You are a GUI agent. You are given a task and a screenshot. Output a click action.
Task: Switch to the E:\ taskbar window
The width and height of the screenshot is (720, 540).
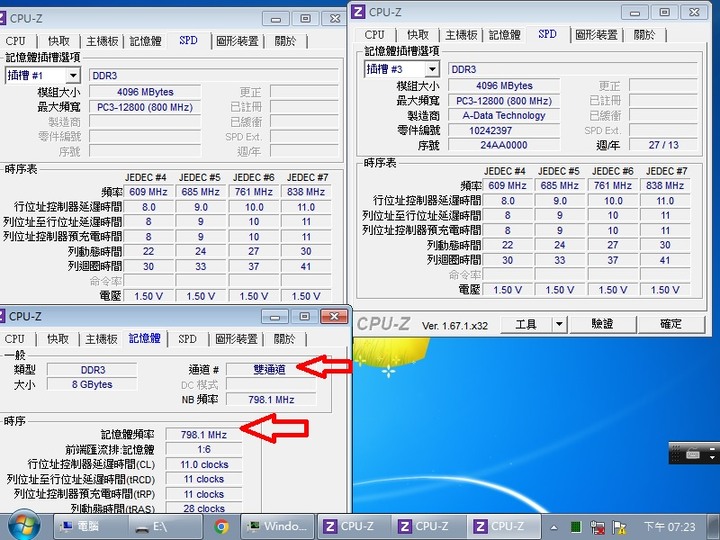[x=165, y=526]
